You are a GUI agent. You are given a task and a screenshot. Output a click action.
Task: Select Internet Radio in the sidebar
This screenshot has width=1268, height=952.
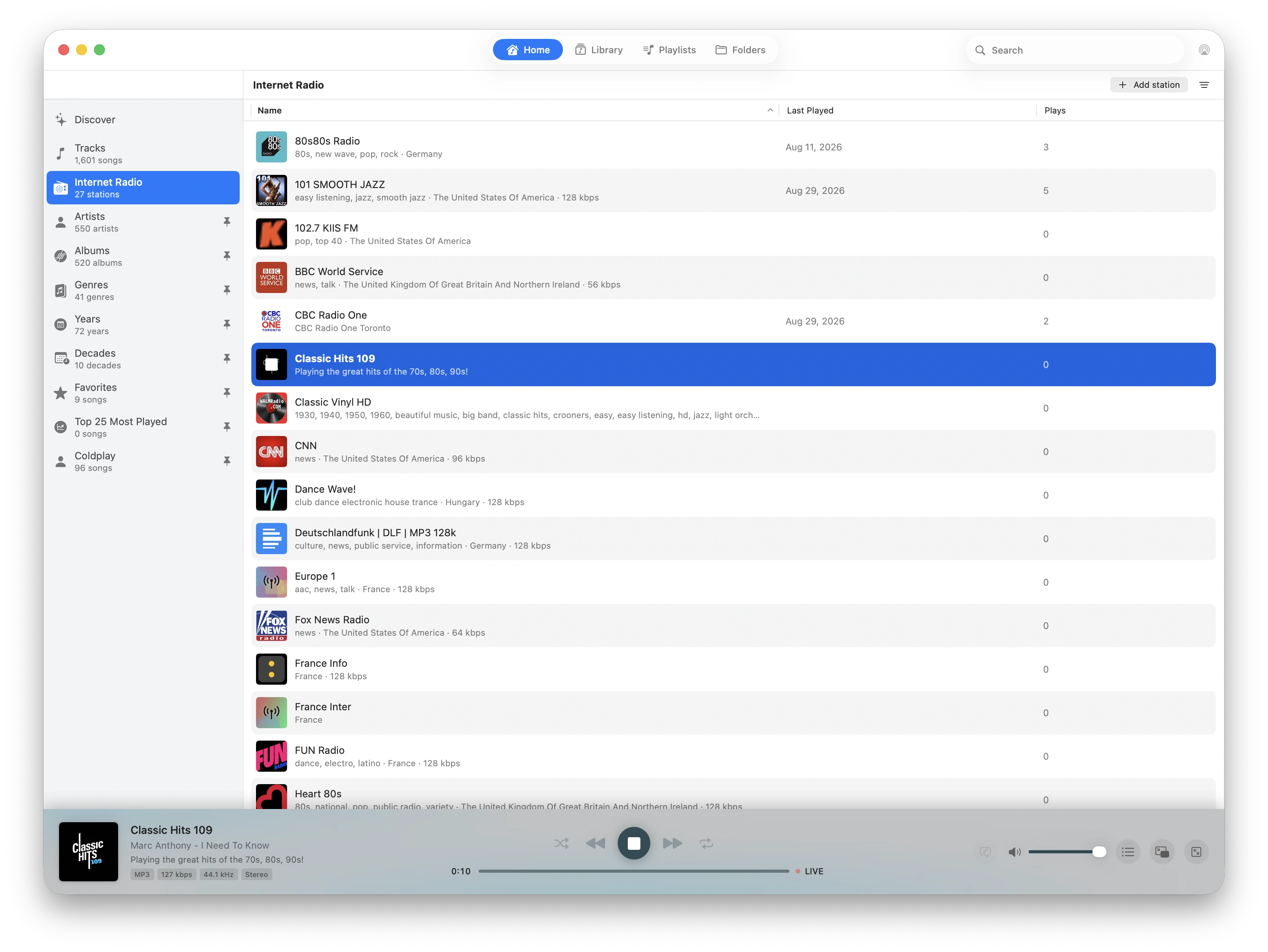coord(143,188)
